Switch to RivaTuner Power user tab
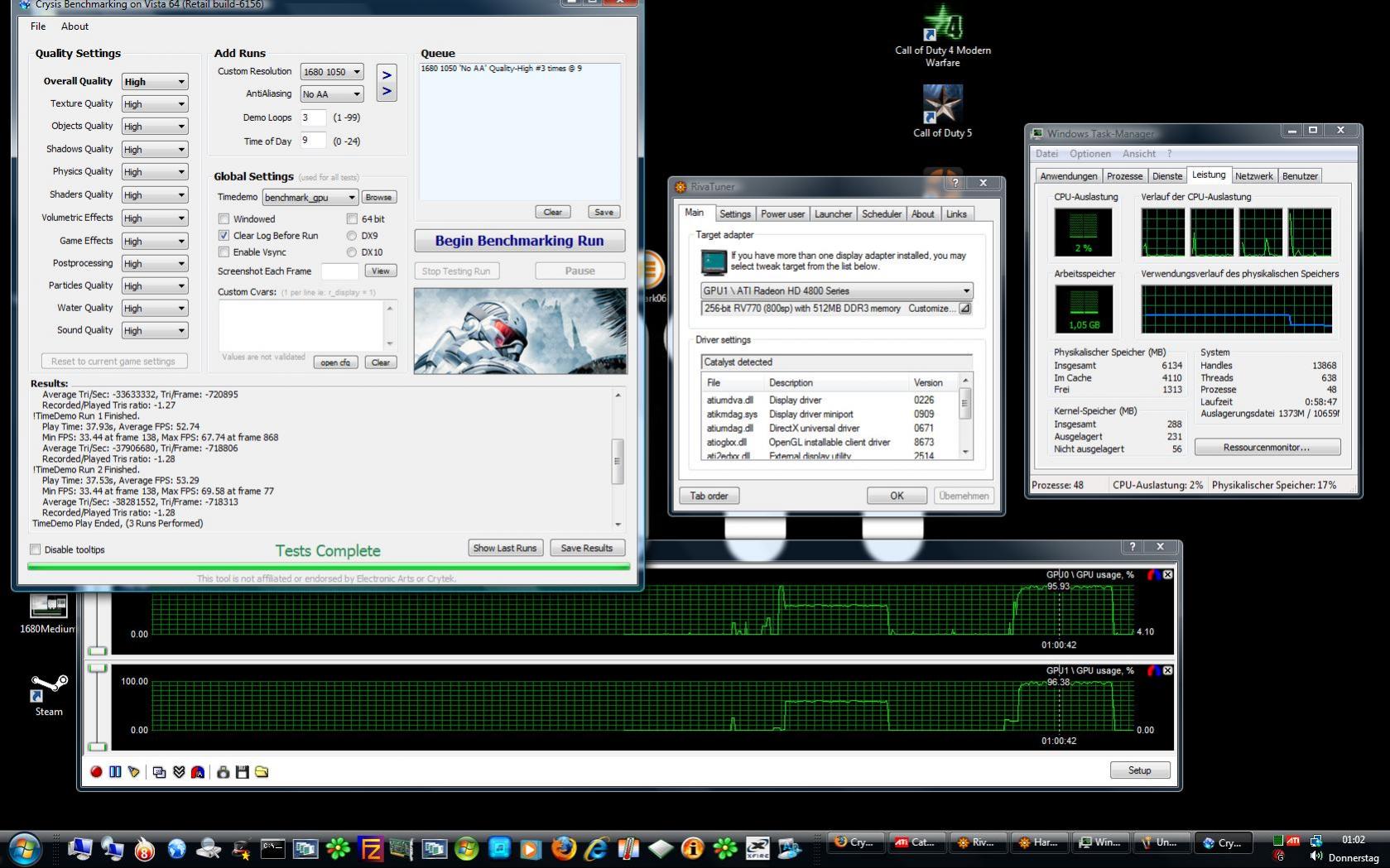Viewport: 1390px width, 868px height. [x=782, y=214]
